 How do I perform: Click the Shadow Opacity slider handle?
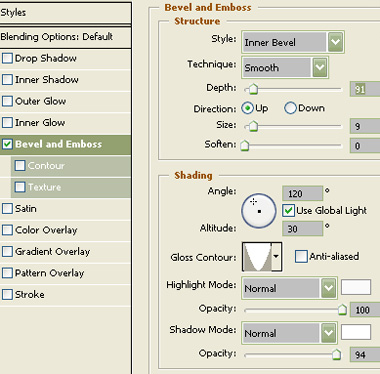(x=336, y=354)
